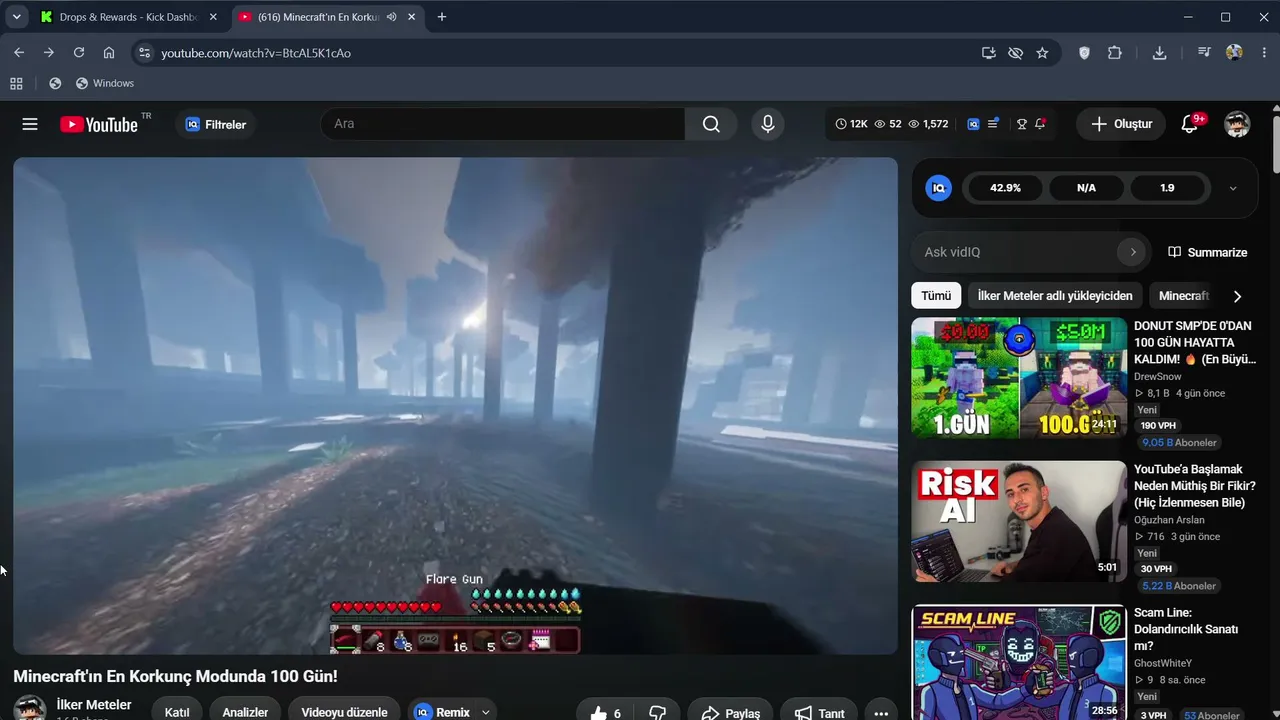
Task: Open the browser home page icon
Action: [109, 53]
